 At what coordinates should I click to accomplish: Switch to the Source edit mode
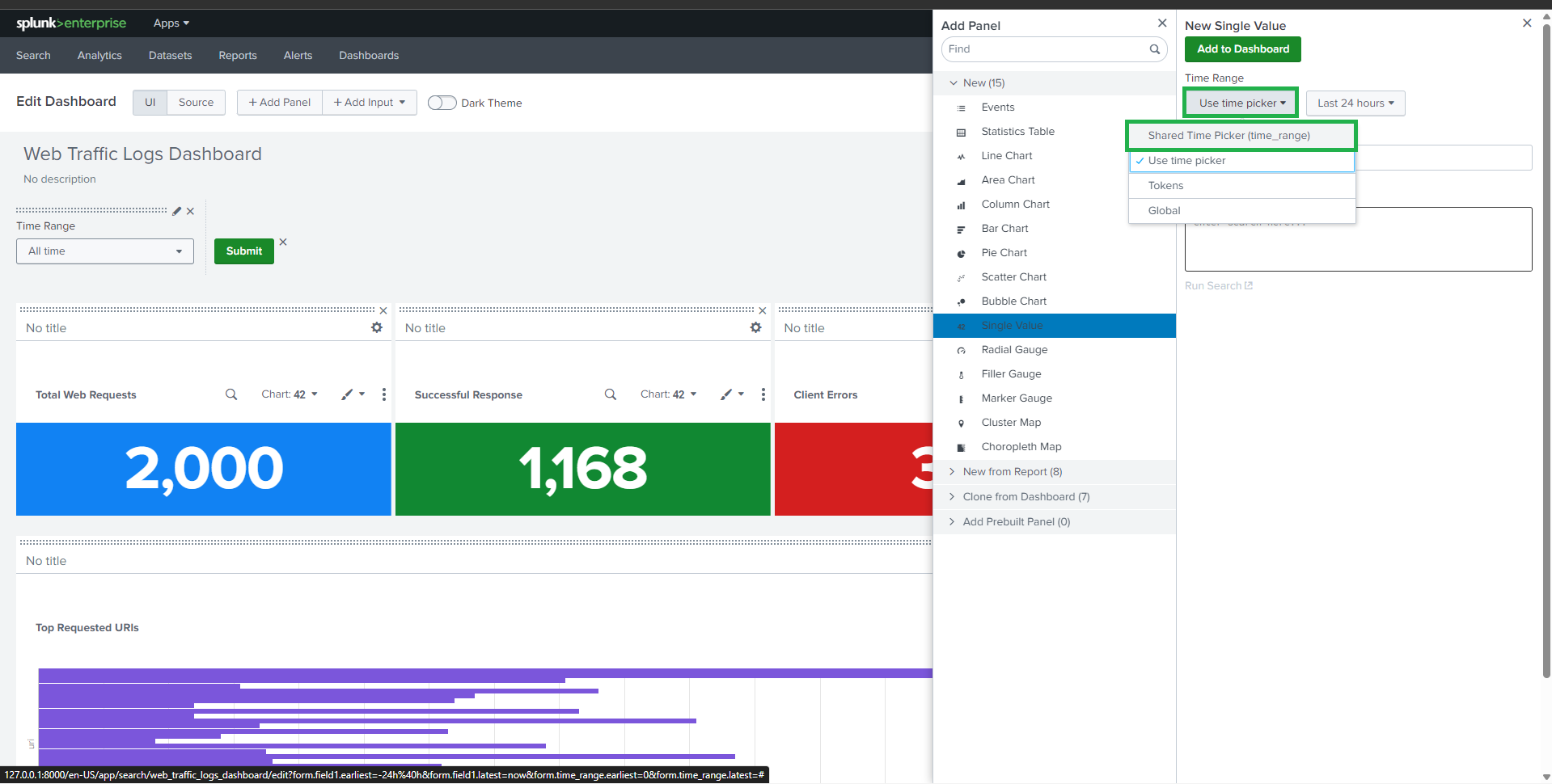[x=196, y=103]
